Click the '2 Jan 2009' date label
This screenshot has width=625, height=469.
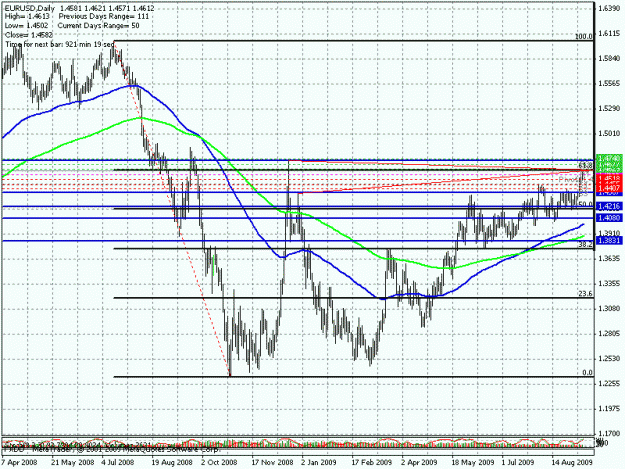(x=318, y=463)
